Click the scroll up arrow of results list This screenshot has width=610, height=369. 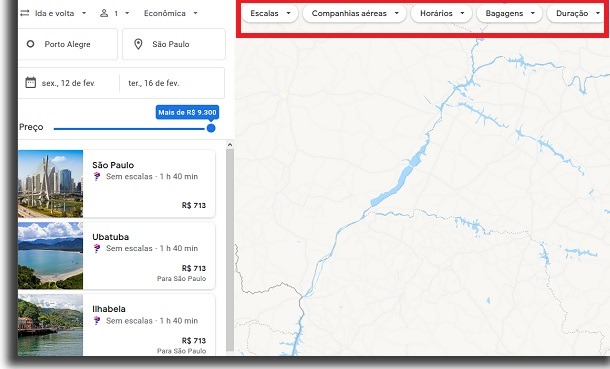(230, 145)
